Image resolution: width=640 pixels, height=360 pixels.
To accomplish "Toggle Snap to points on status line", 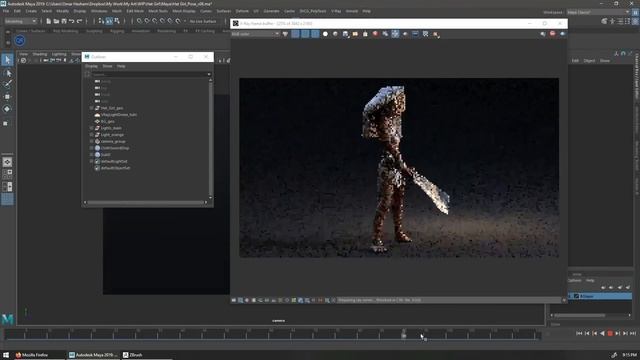I will click(155, 21).
